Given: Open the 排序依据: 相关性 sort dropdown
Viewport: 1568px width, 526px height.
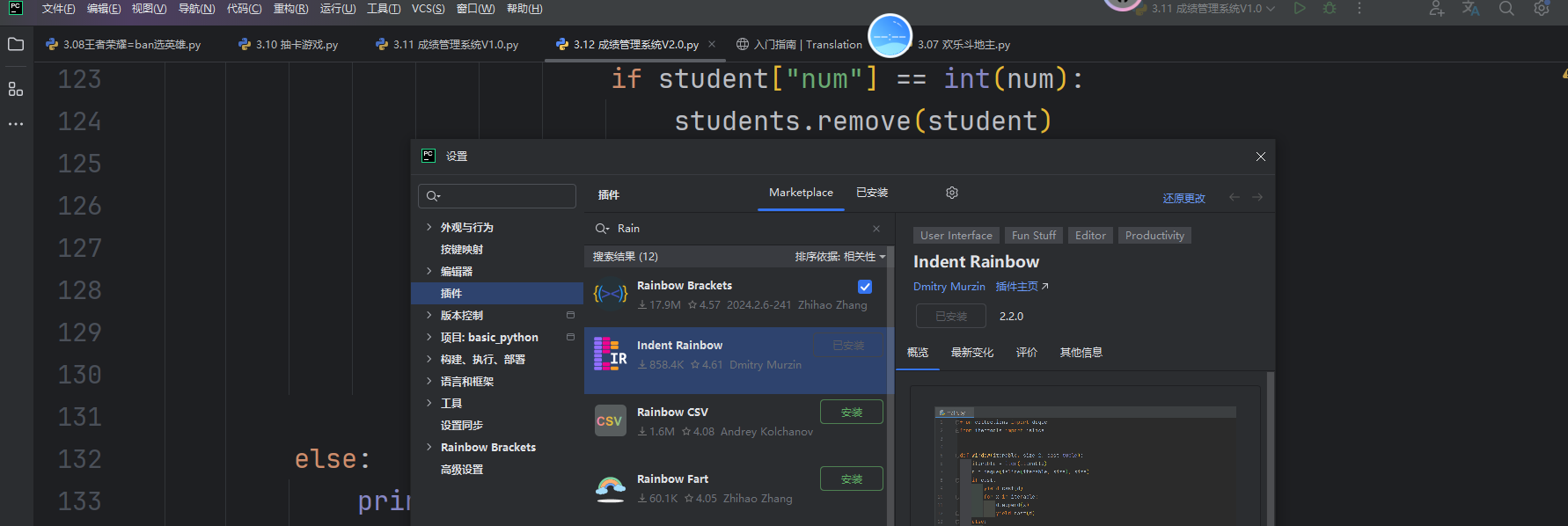Looking at the screenshot, I should pos(840,257).
